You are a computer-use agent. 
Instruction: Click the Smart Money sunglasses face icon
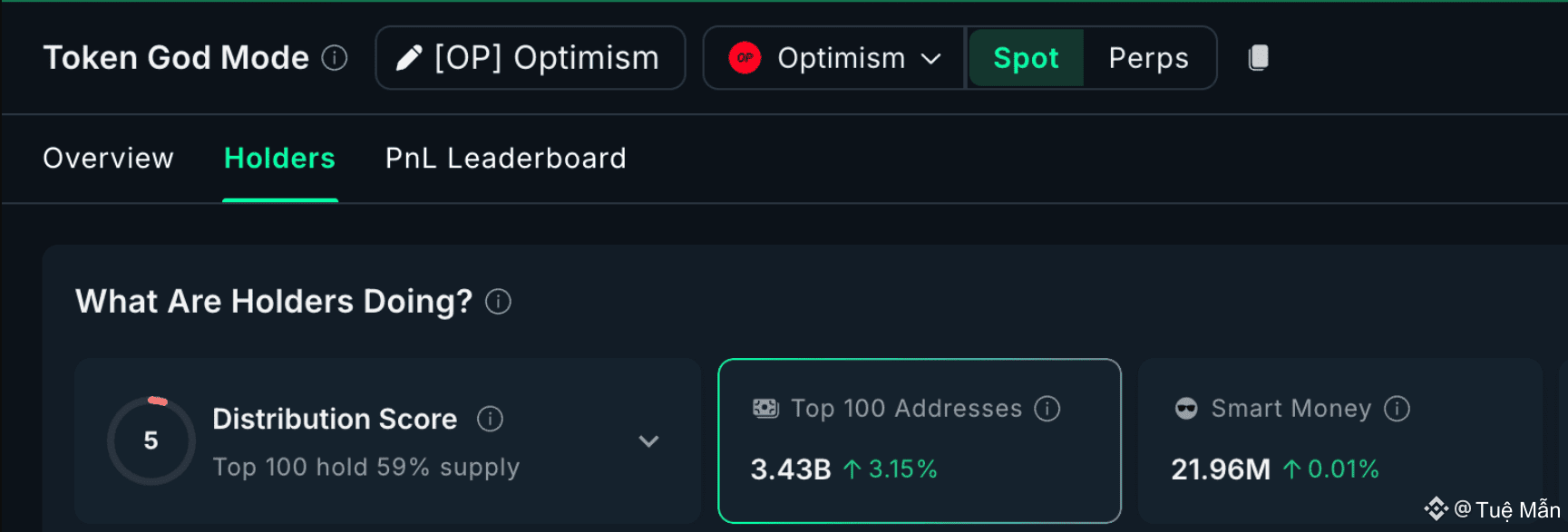click(1186, 409)
